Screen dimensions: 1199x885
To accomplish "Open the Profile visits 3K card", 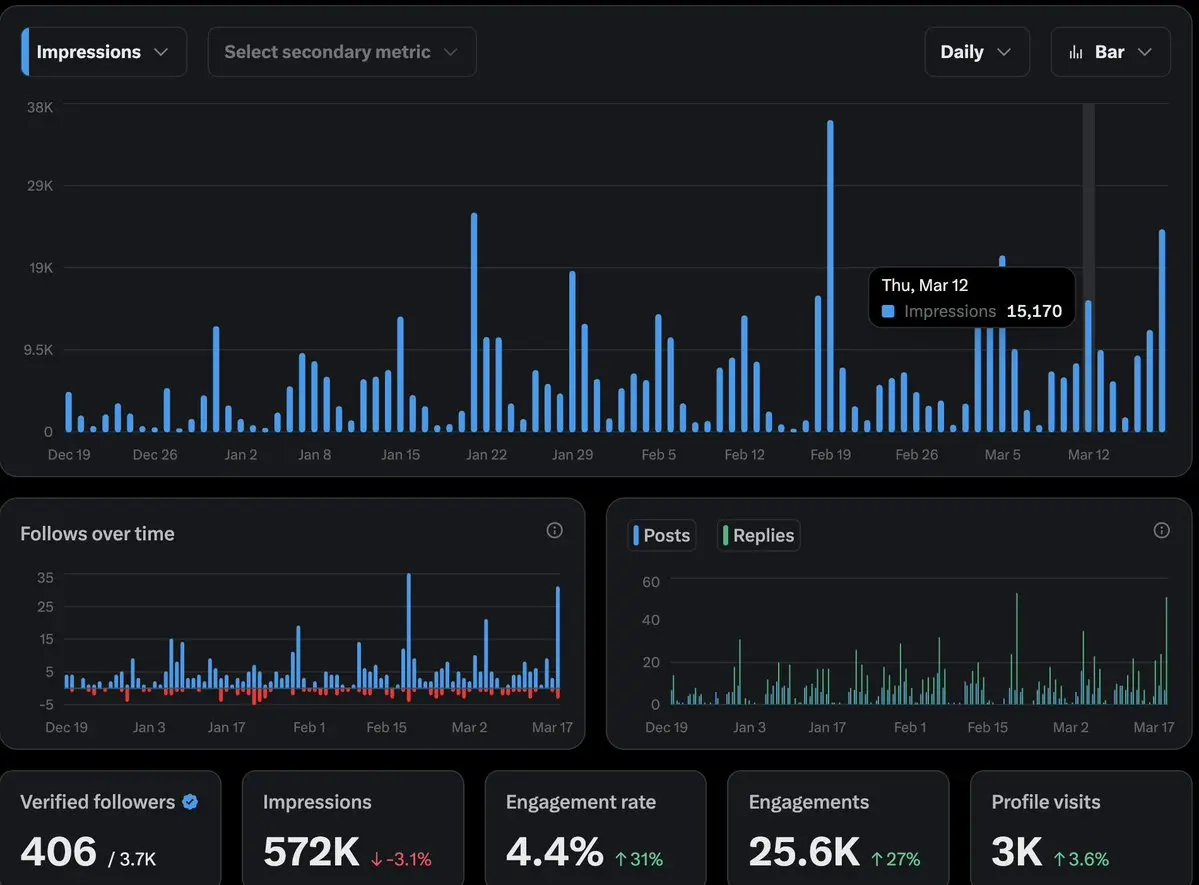I will click(x=1080, y=828).
